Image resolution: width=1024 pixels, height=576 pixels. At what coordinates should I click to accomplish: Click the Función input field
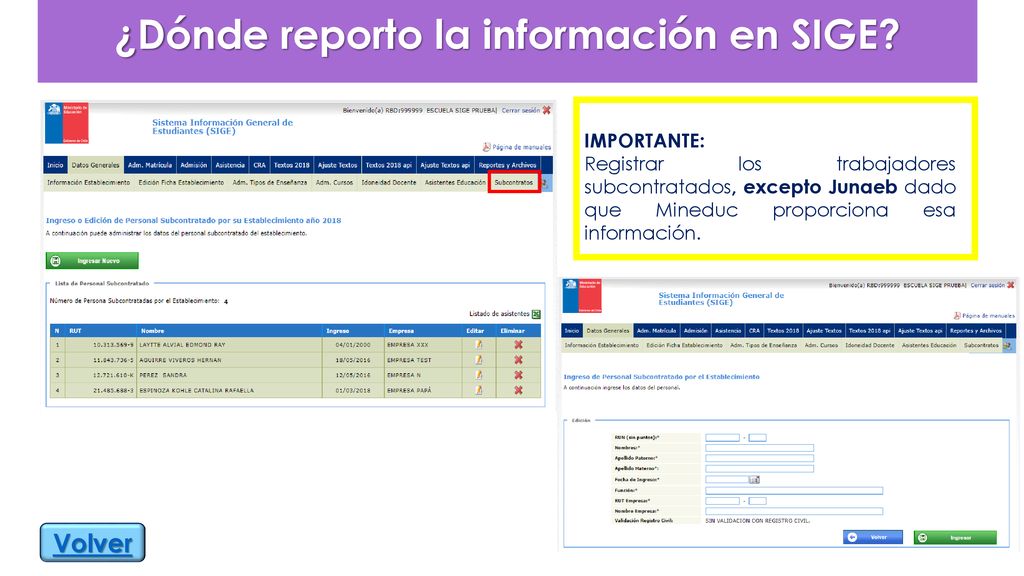point(794,490)
